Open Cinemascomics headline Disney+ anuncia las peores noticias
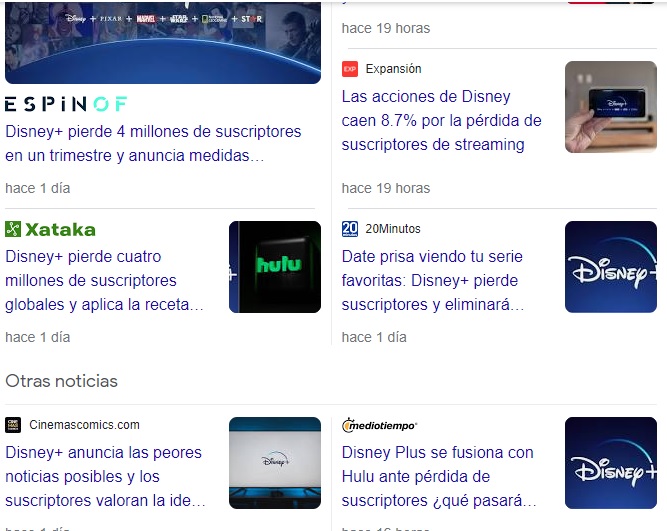 click(105, 477)
